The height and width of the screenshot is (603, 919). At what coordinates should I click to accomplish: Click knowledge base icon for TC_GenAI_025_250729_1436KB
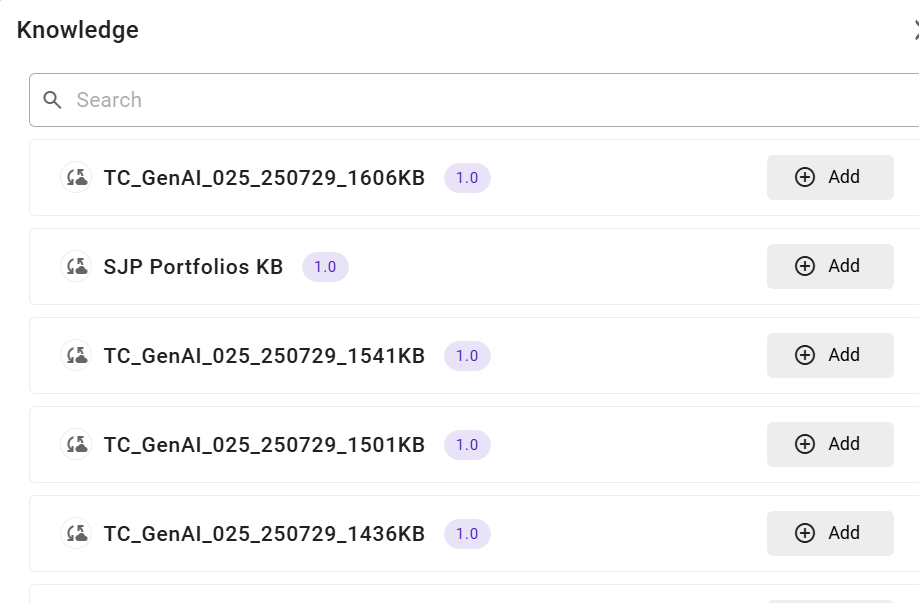point(76,534)
